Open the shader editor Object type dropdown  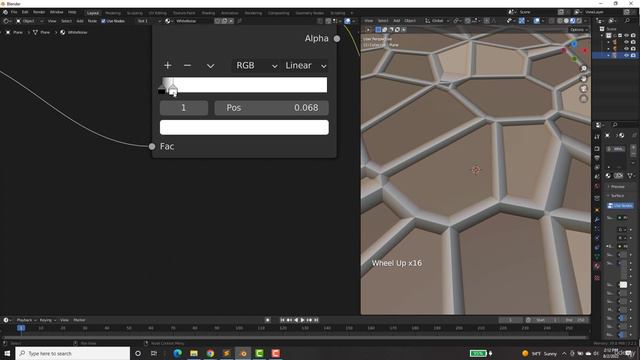(29, 21)
